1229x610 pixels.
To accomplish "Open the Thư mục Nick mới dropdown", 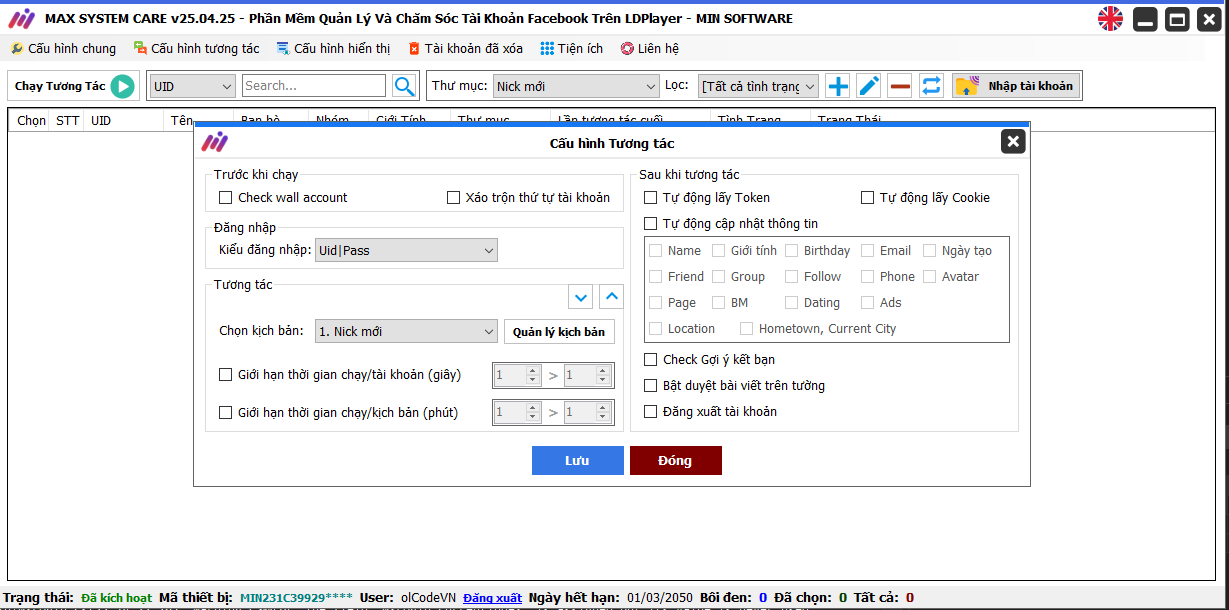I will (575, 86).
